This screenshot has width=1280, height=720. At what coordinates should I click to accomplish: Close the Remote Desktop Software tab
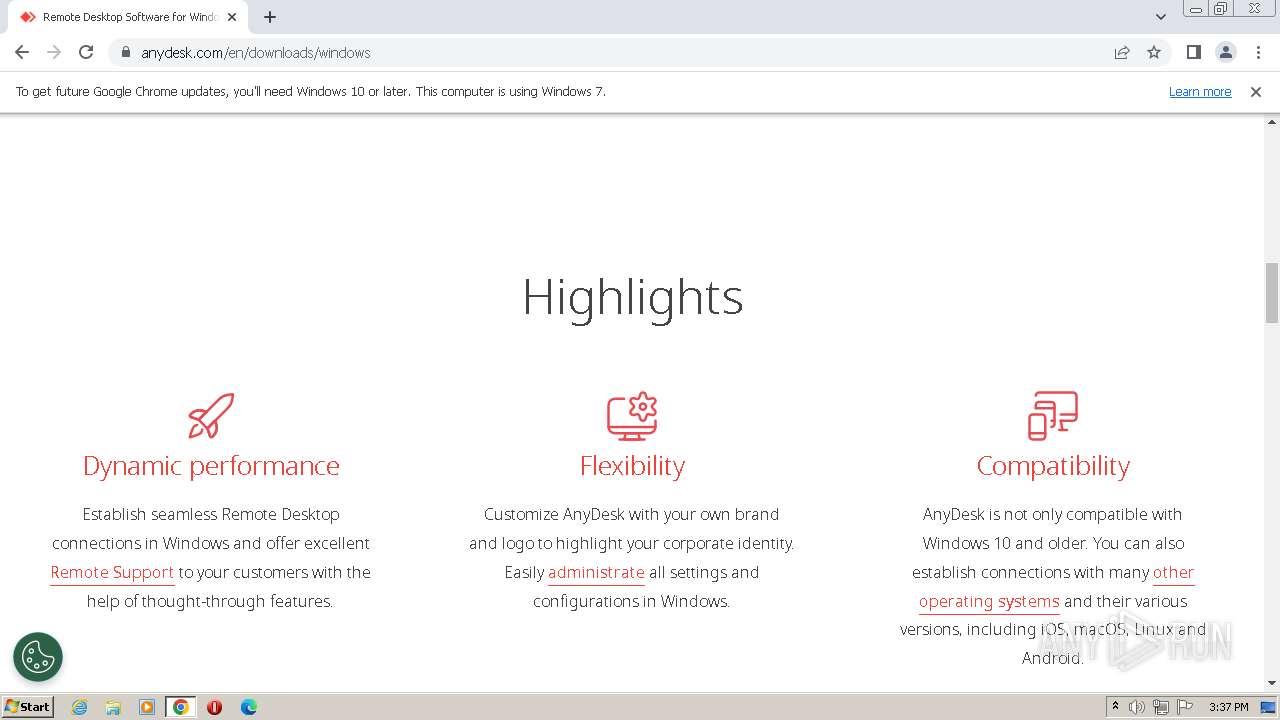coord(232,17)
